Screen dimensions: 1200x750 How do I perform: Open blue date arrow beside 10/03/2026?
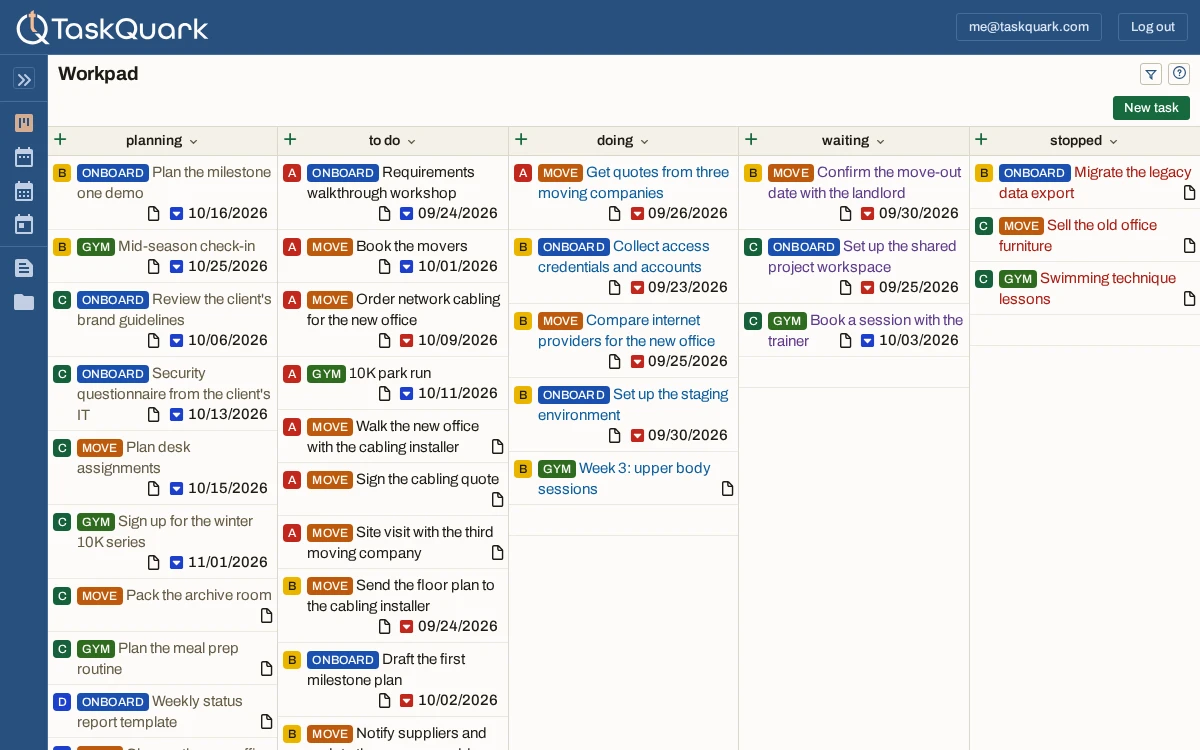(868, 341)
